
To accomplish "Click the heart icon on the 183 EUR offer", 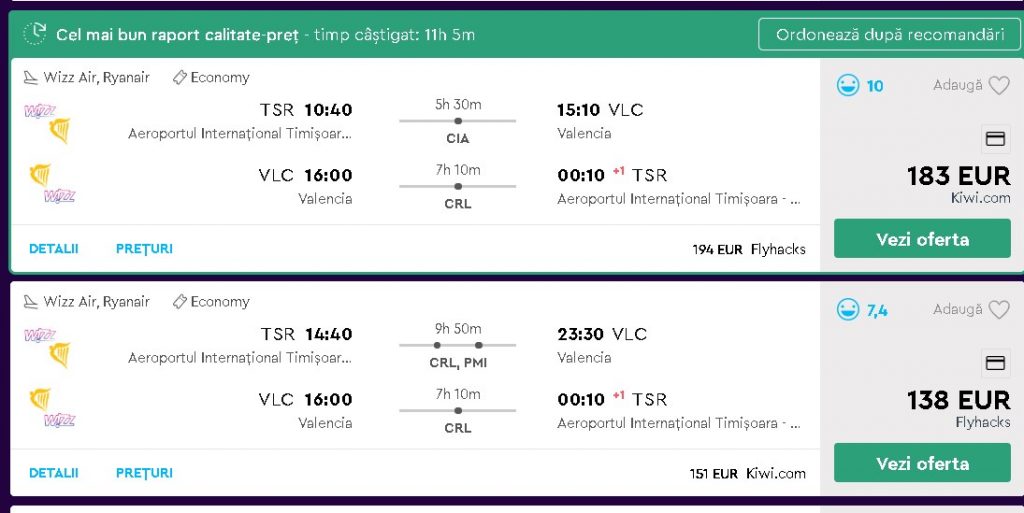I will 999,86.
